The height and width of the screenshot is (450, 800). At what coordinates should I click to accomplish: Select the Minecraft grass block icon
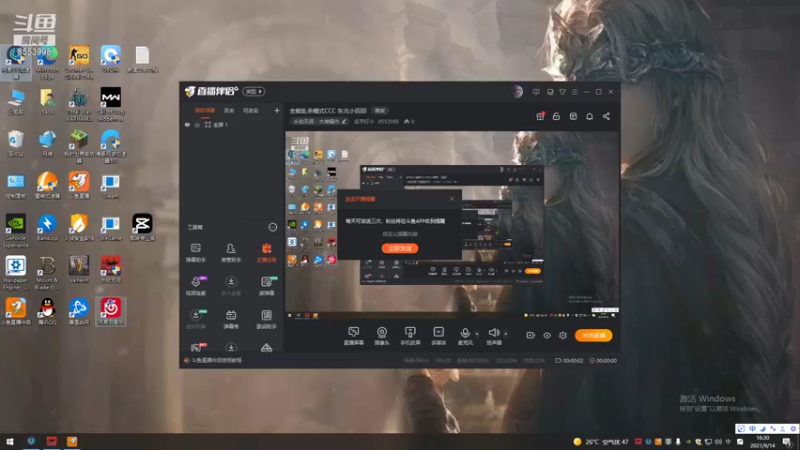[x=79, y=146]
